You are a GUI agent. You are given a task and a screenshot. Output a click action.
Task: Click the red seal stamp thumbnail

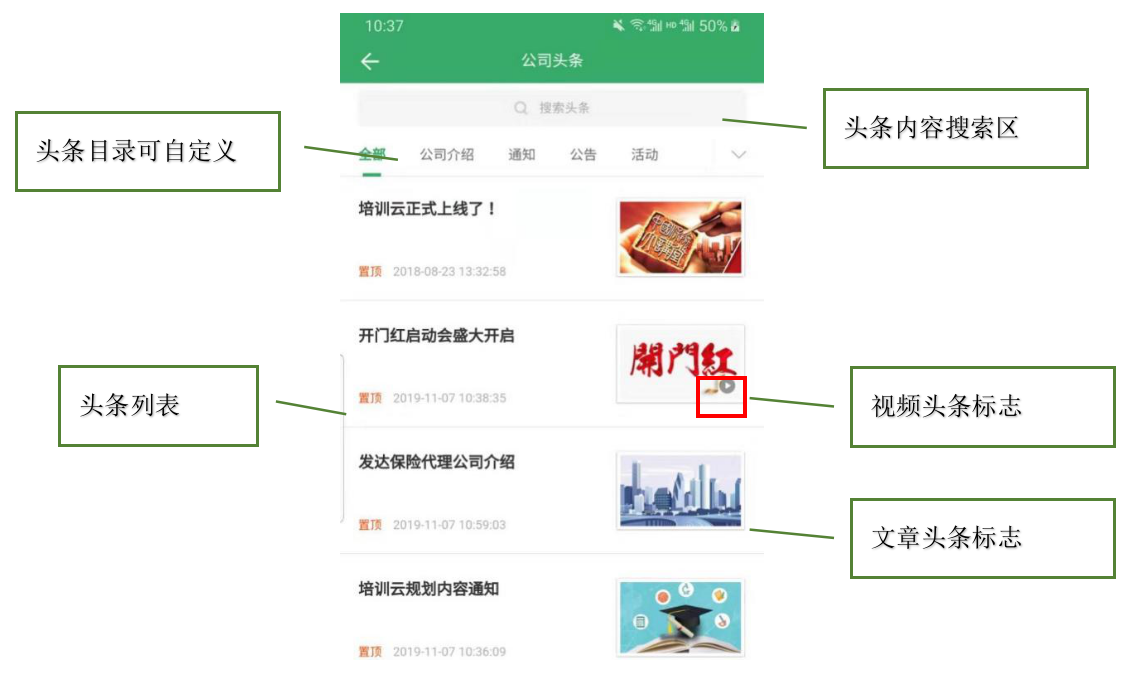point(680,237)
